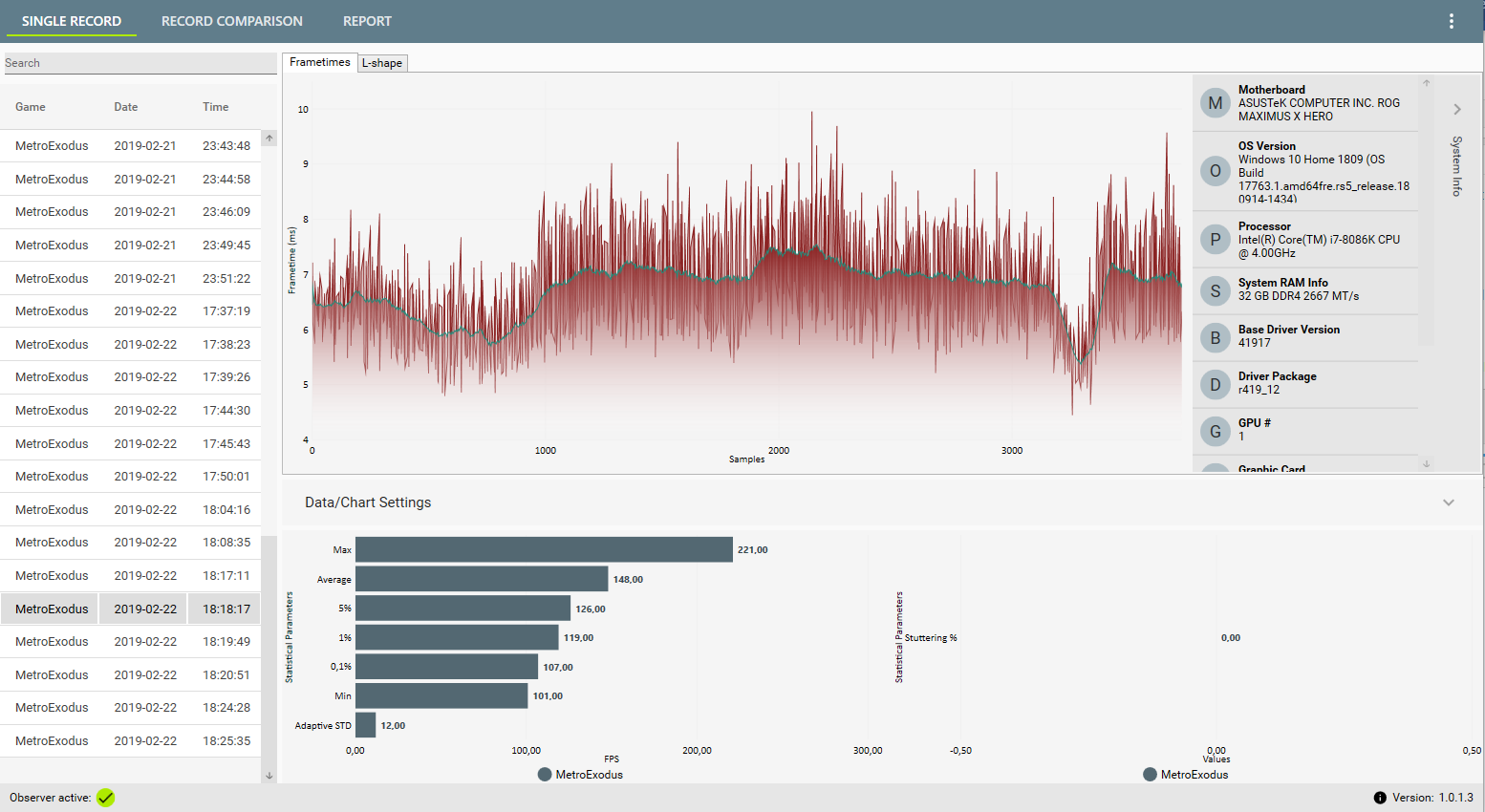
Task: Select the record at 17:39:26
Action: pyautogui.click(x=131, y=377)
